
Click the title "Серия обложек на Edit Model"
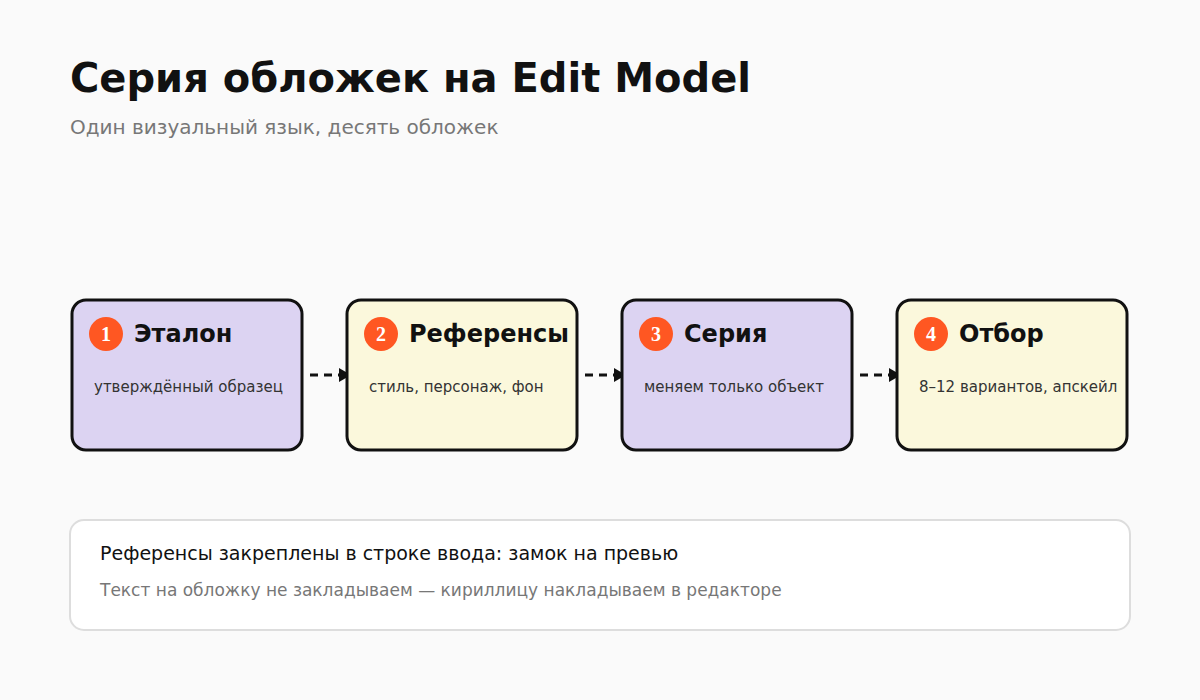click(410, 78)
